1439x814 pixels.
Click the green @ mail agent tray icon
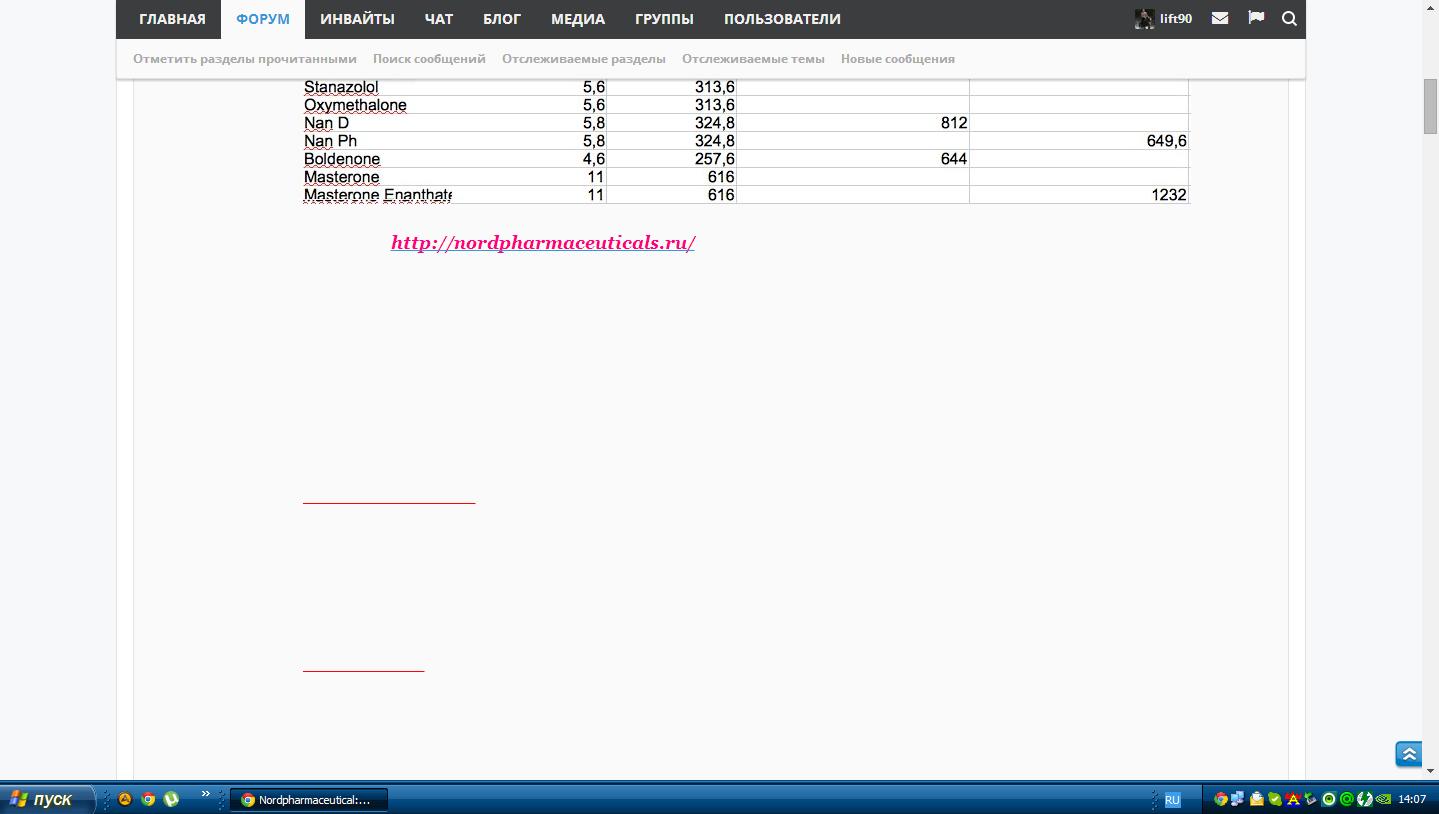[1346, 799]
